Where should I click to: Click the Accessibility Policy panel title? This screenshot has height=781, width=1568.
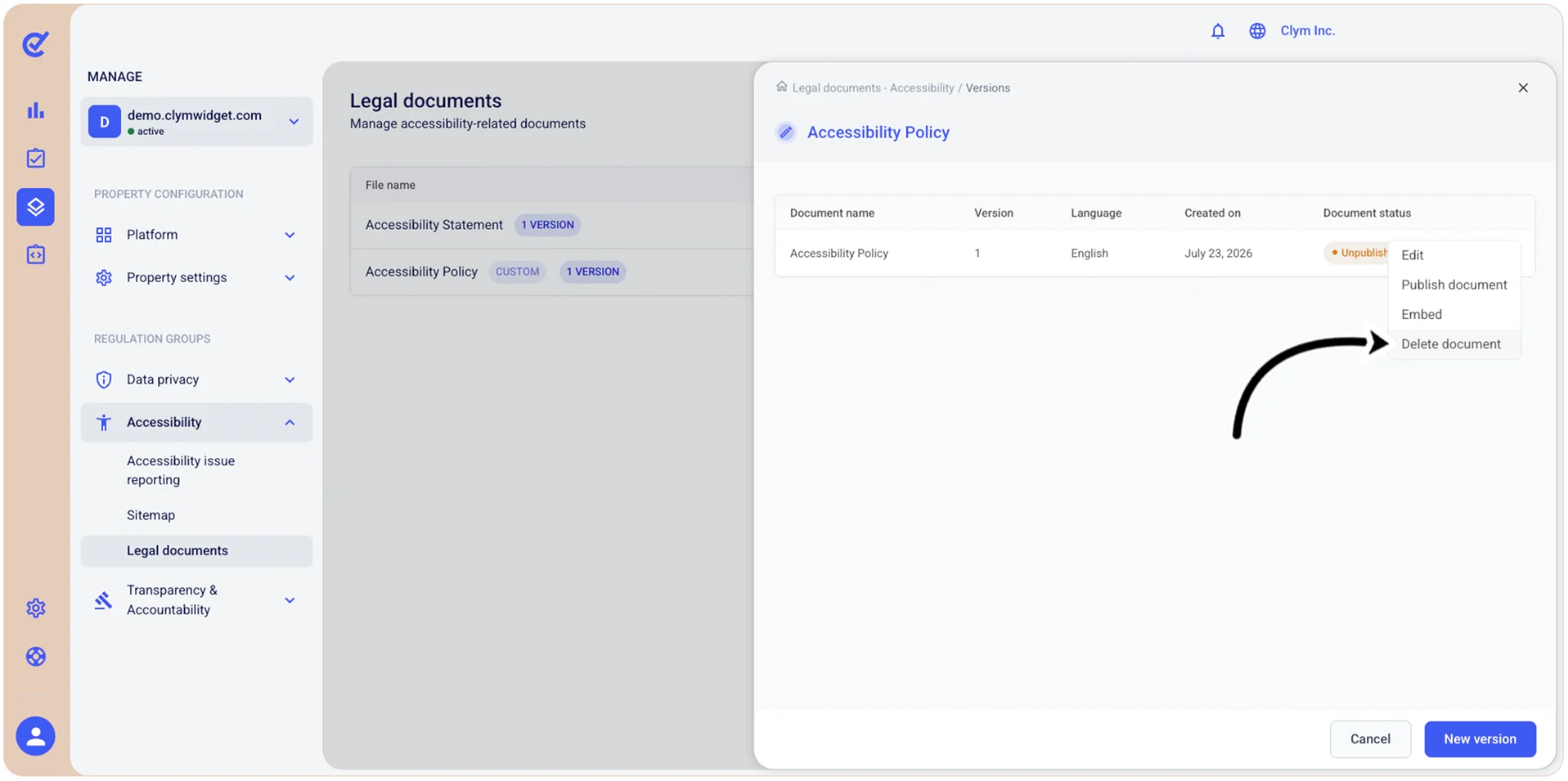(x=878, y=132)
